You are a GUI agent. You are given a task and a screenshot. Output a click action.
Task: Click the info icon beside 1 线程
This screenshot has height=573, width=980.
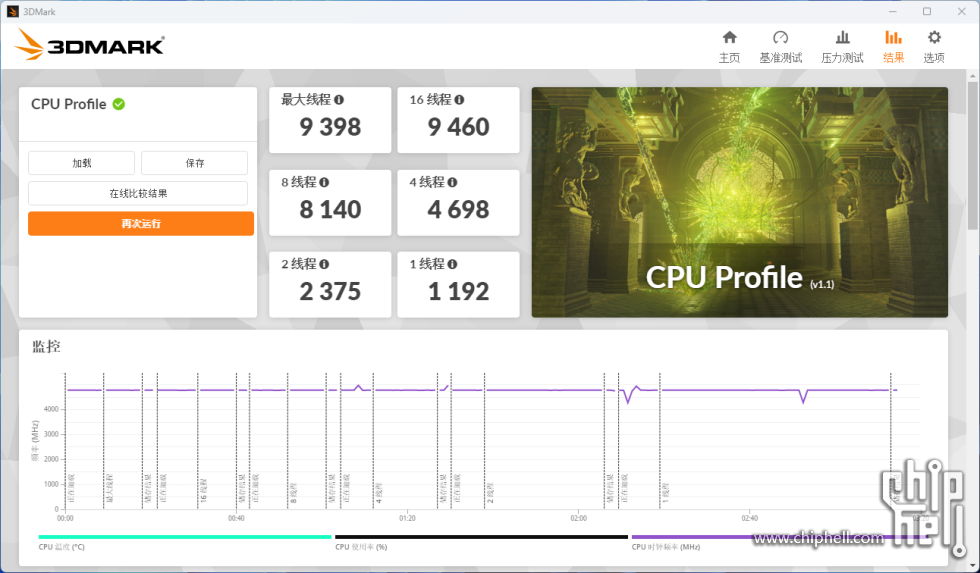coord(453,265)
